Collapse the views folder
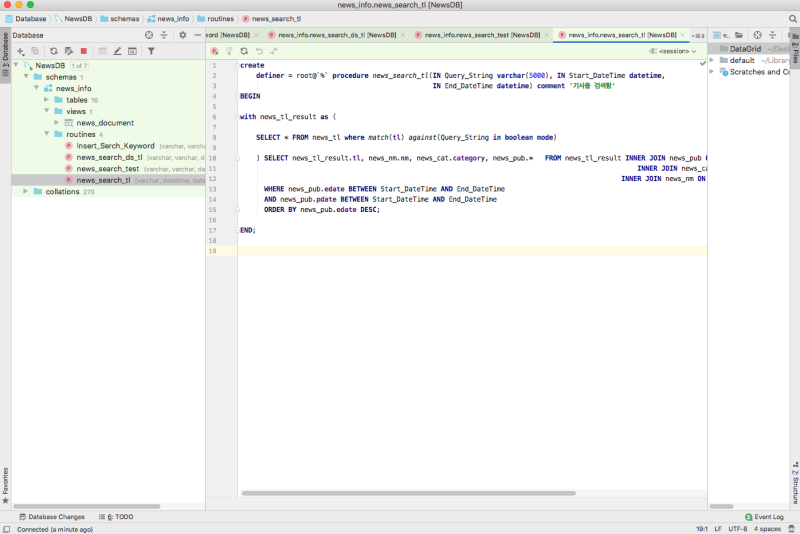 click(x=46, y=111)
